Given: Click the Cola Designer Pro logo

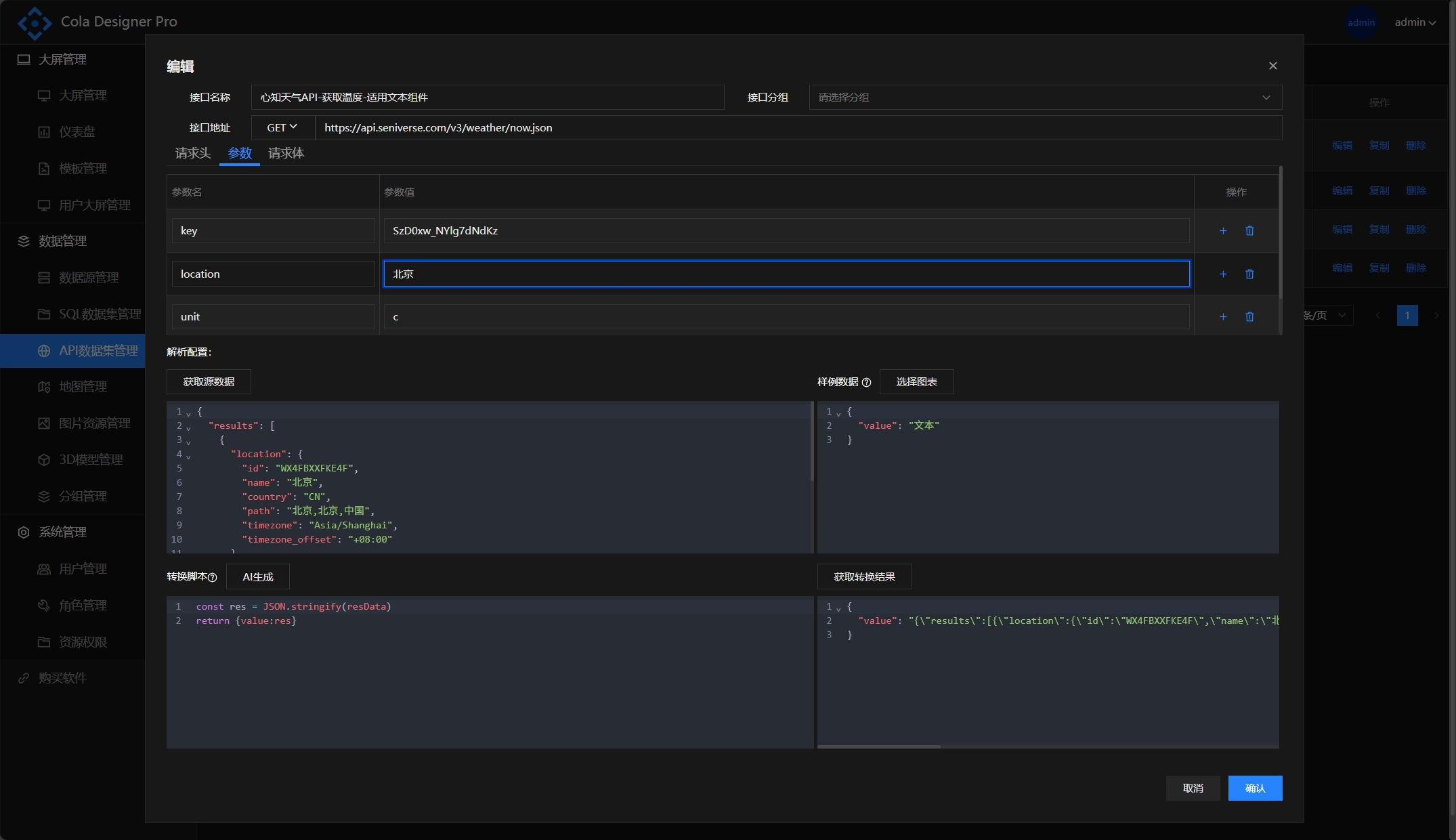Looking at the screenshot, I should pyautogui.click(x=35, y=22).
